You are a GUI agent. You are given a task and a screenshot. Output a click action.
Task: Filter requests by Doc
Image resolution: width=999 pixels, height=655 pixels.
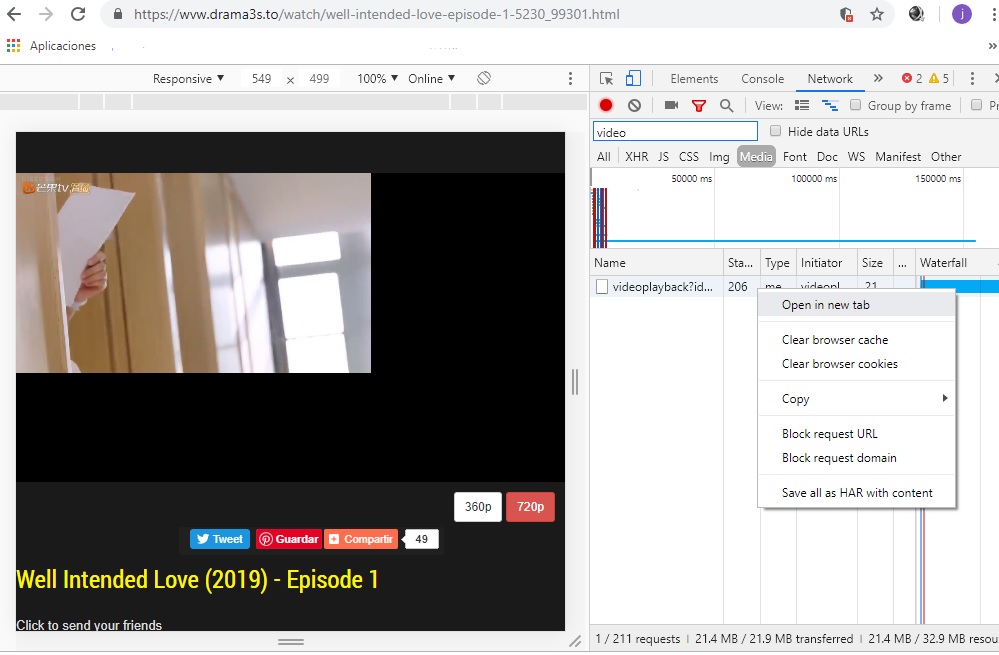pyautogui.click(x=827, y=157)
